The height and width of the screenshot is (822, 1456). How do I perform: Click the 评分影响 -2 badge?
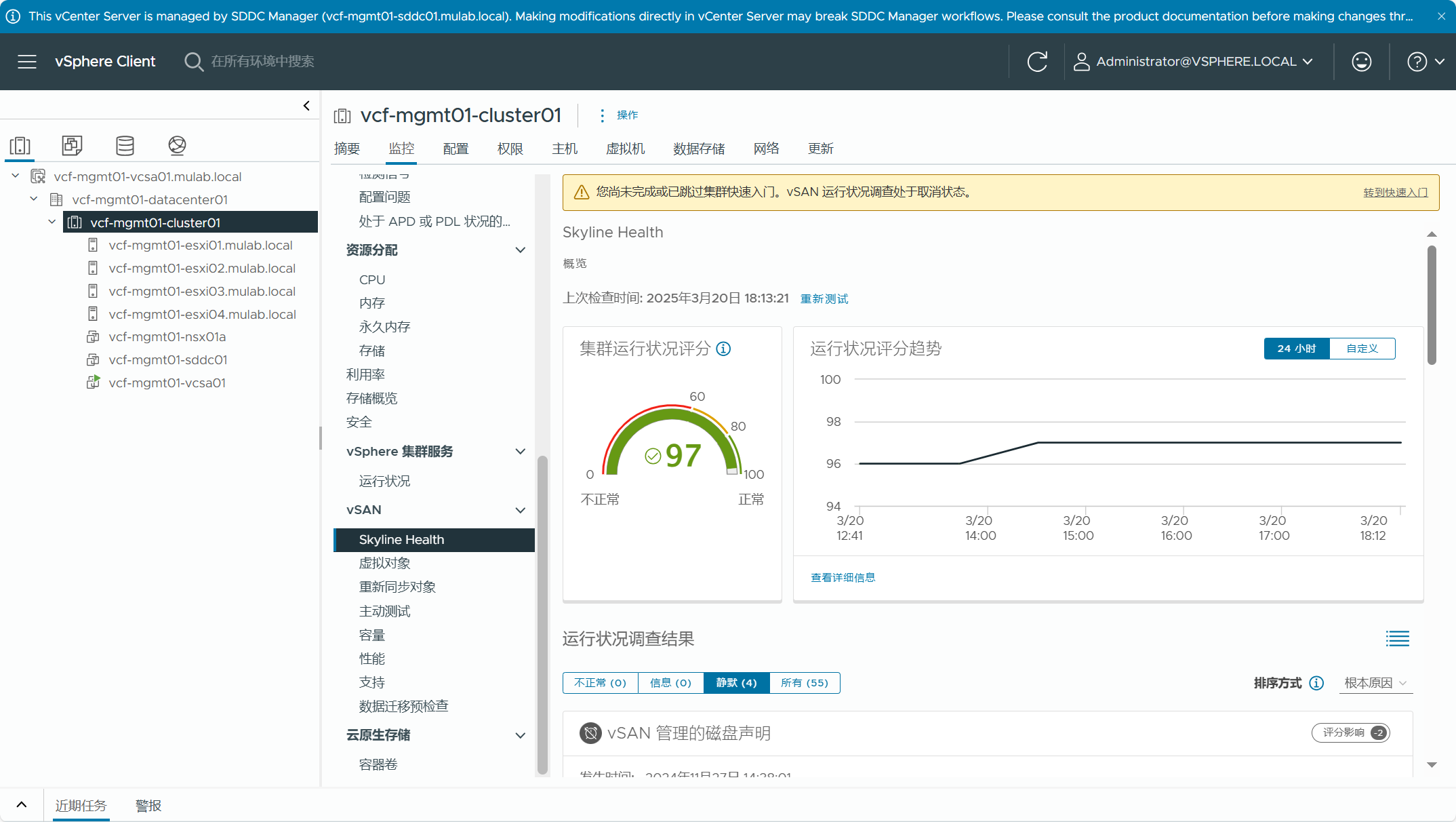(x=1351, y=732)
